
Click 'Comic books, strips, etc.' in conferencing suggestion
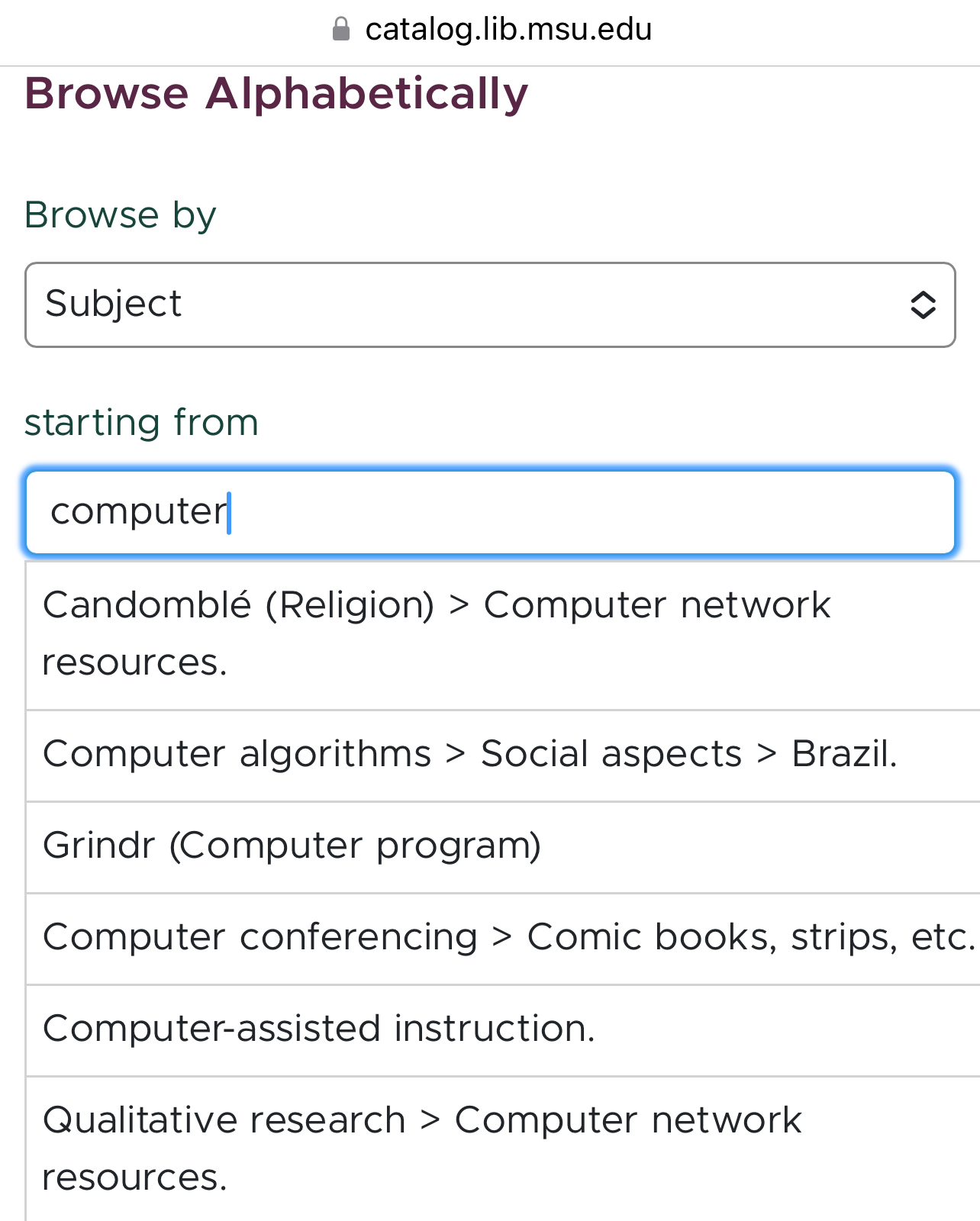[751, 938]
